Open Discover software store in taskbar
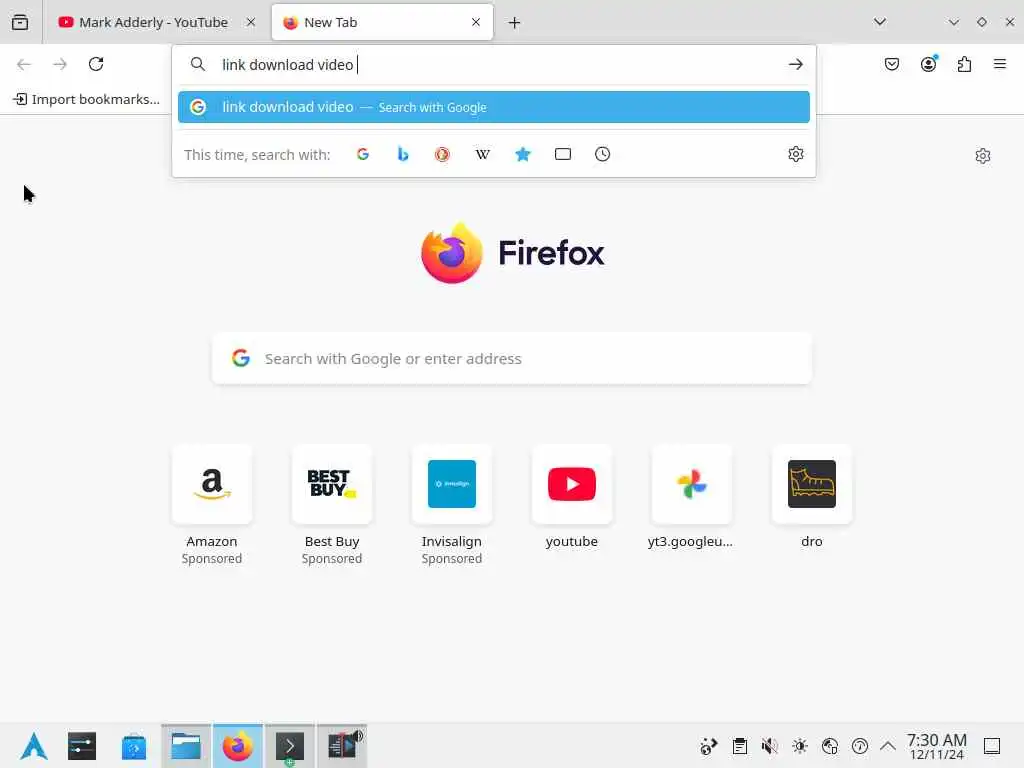The width and height of the screenshot is (1024, 768). [x=134, y=746]
